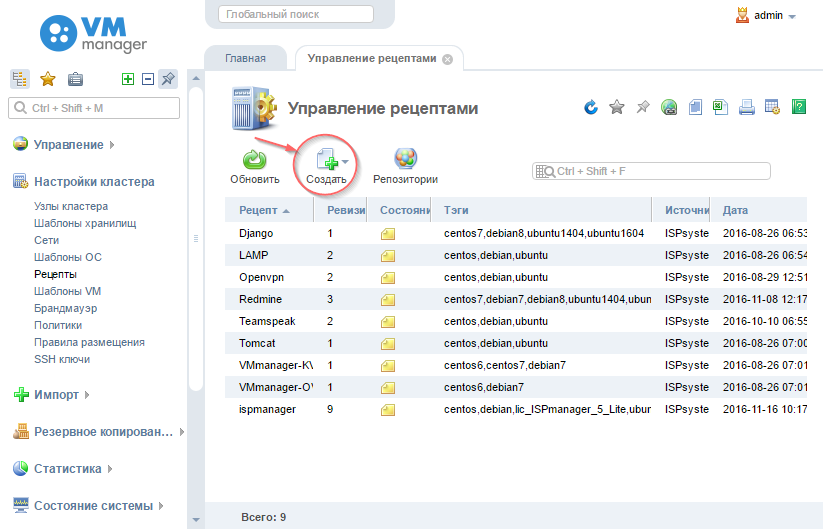
Task: Open Рецепты menu item
Action: tap(55, 274)
